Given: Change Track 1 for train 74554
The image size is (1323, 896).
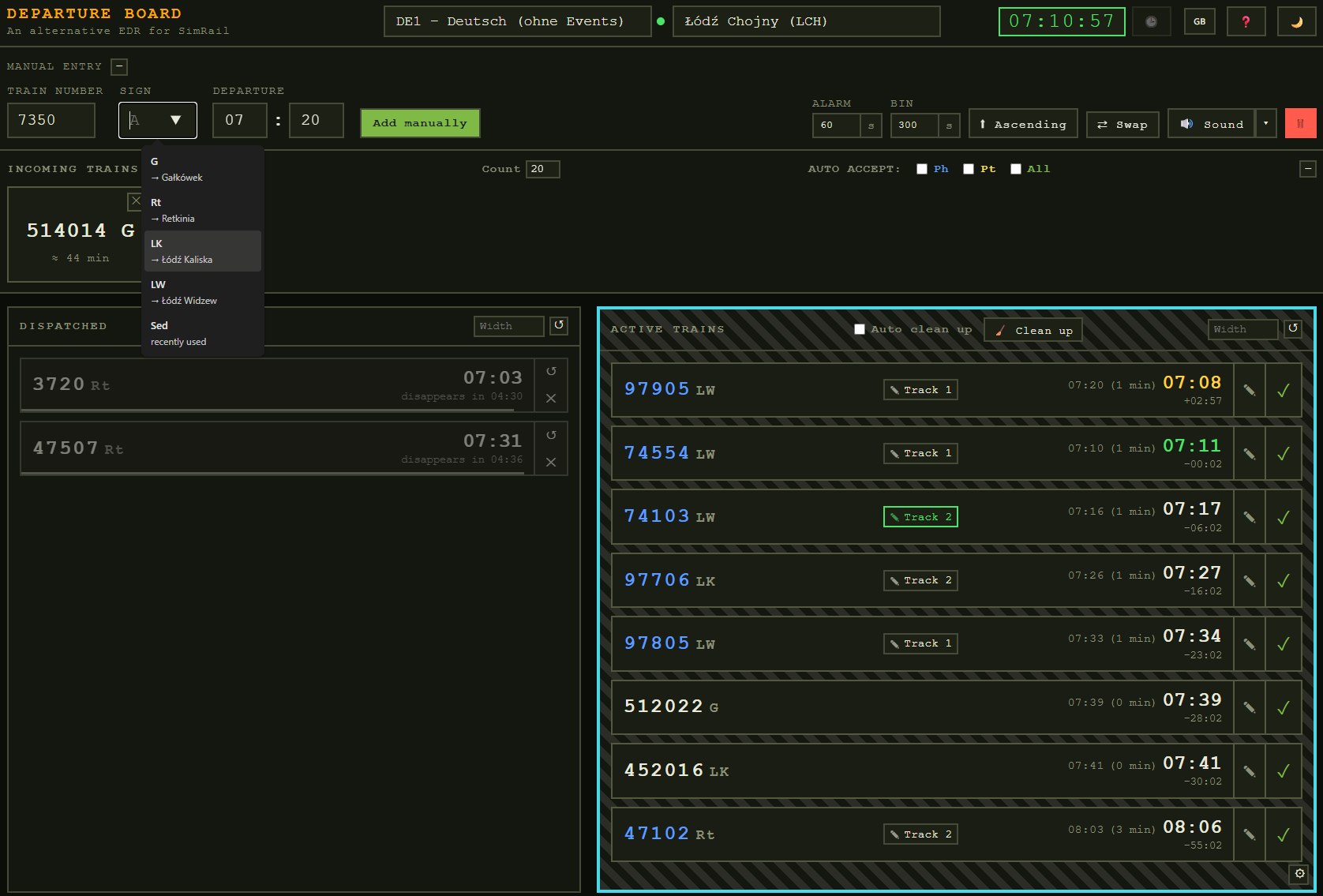Looking at the screenshot, I should [x=920, y=453].
